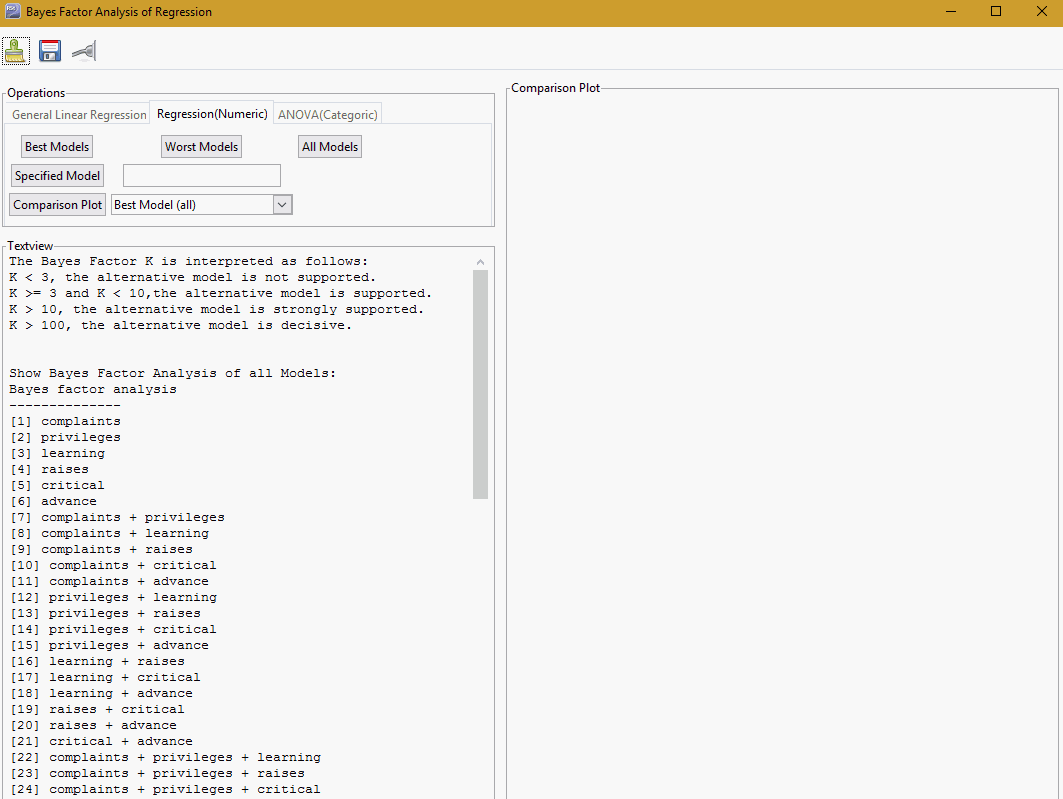Click model line '[14] privileges + critical'
This screenshot has height=799, width=1063.
tap(113, 630)
